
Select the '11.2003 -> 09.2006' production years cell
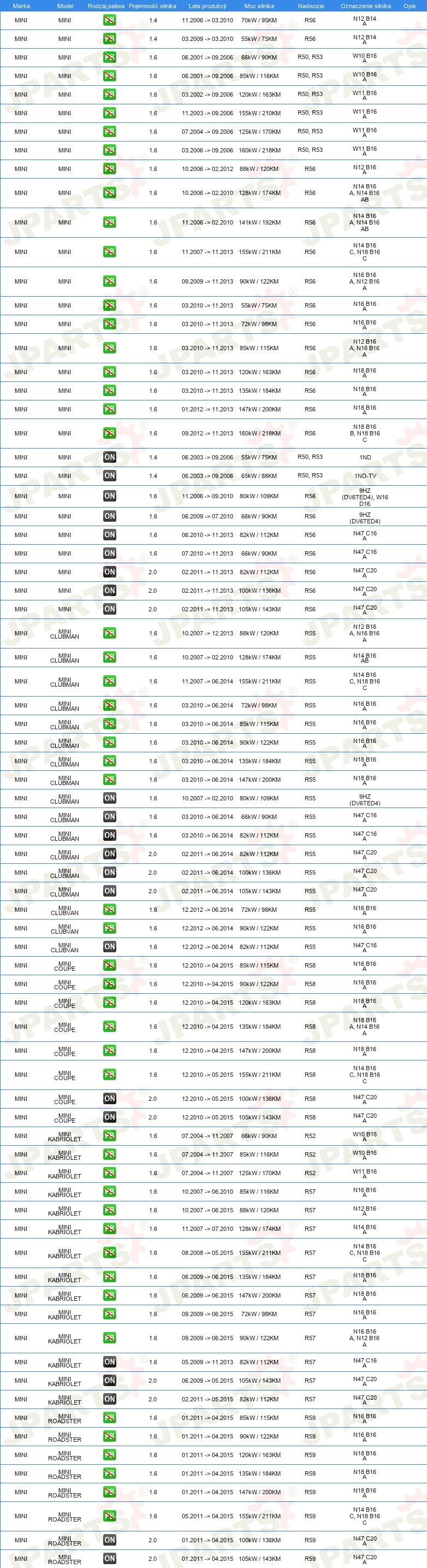207,113
